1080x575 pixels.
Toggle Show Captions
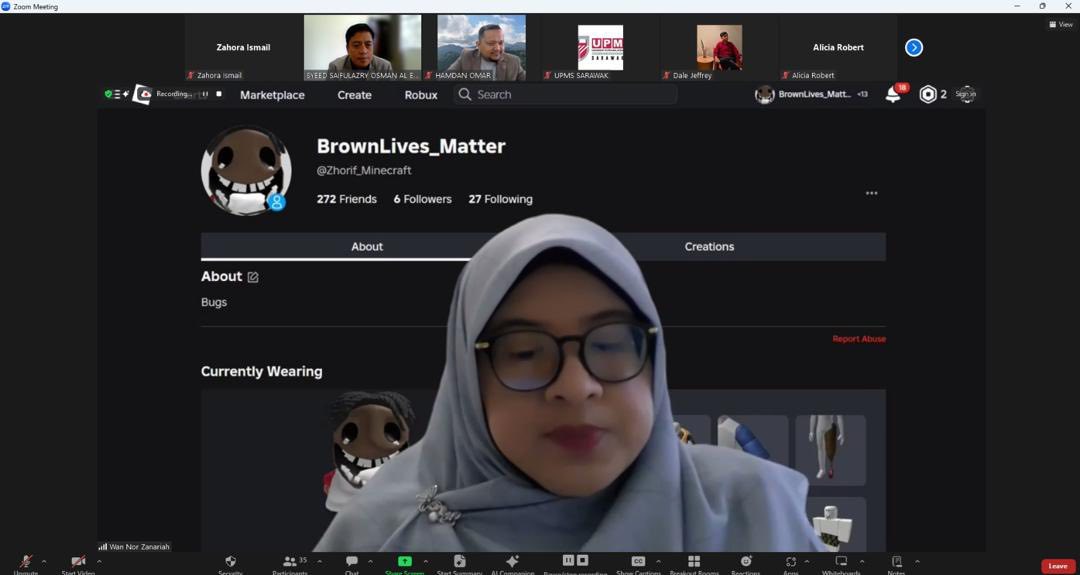(x=638, y=564)
